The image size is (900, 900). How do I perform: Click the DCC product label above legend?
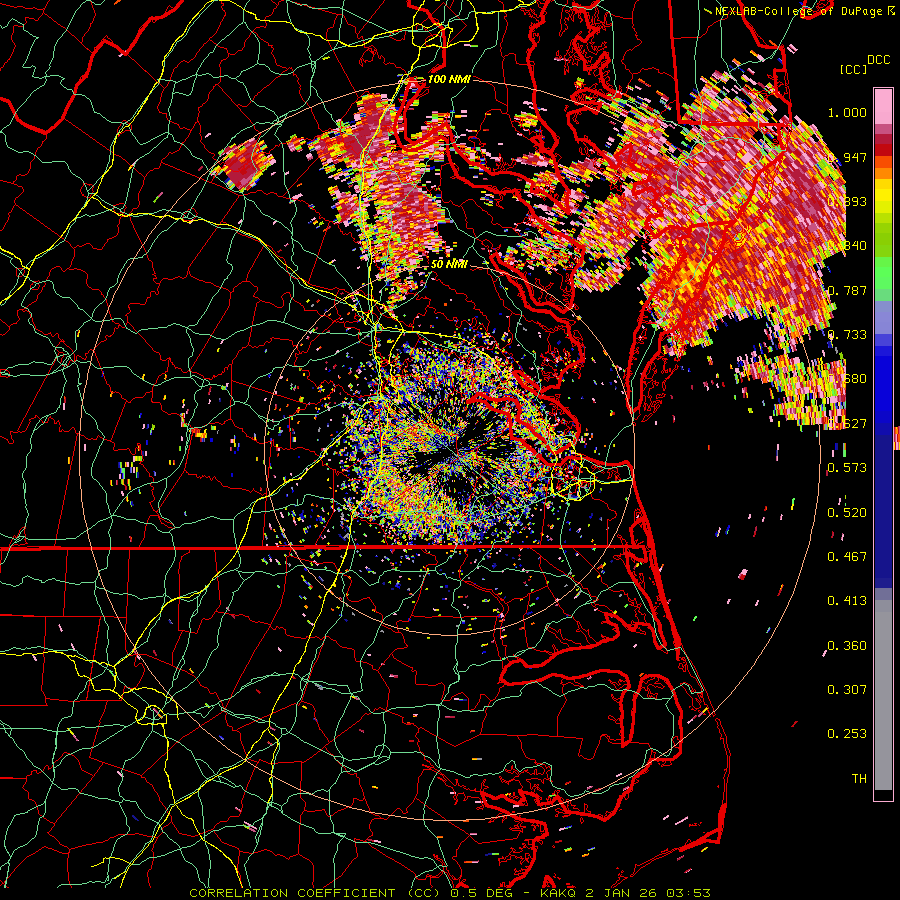pos(878,59)
